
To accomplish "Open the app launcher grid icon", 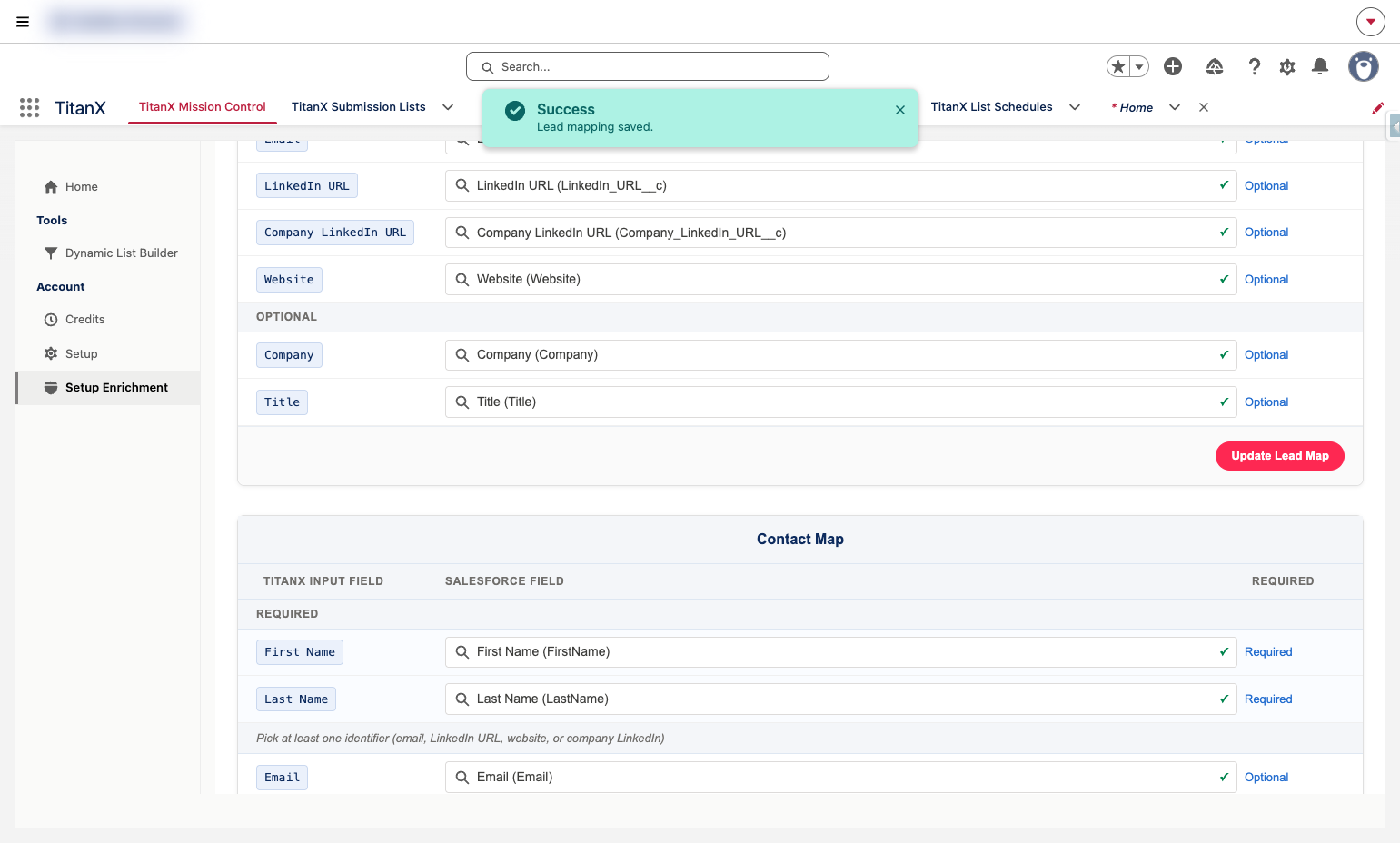I will click(29, 107).
